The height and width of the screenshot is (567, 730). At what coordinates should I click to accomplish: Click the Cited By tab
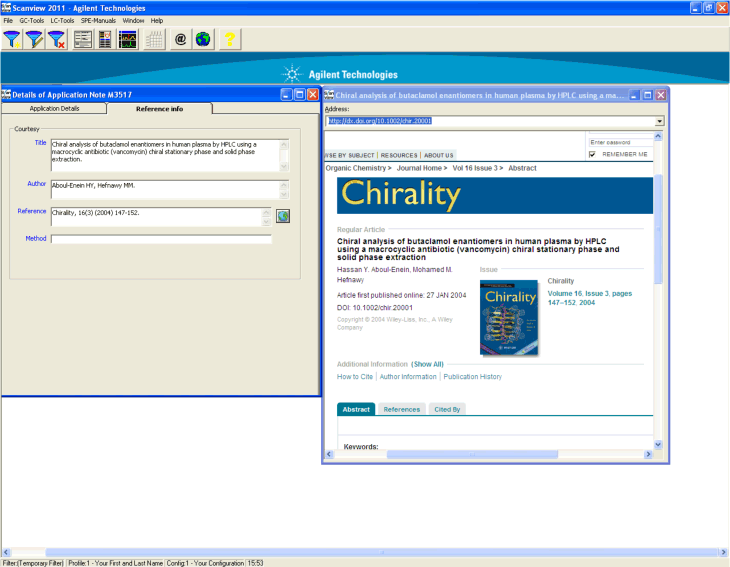[446, 409]
